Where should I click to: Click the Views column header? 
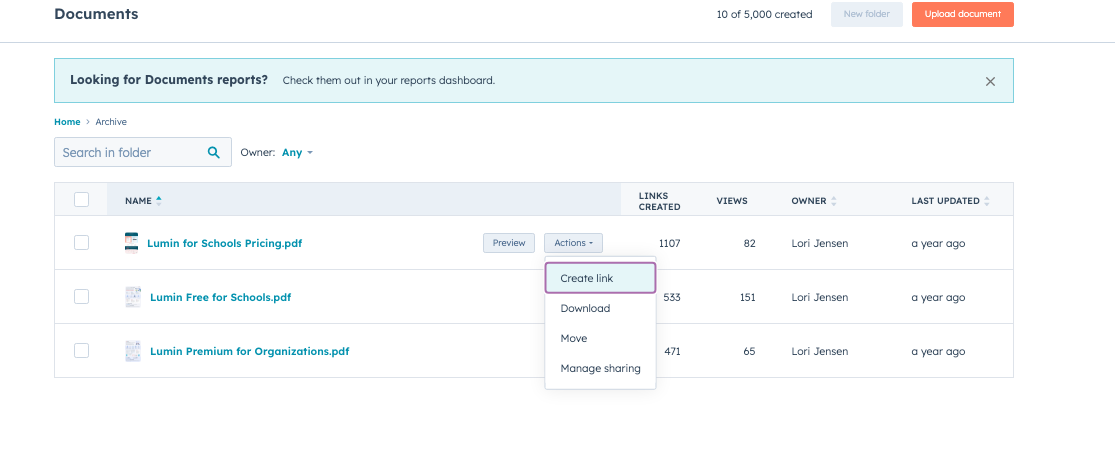732,201
